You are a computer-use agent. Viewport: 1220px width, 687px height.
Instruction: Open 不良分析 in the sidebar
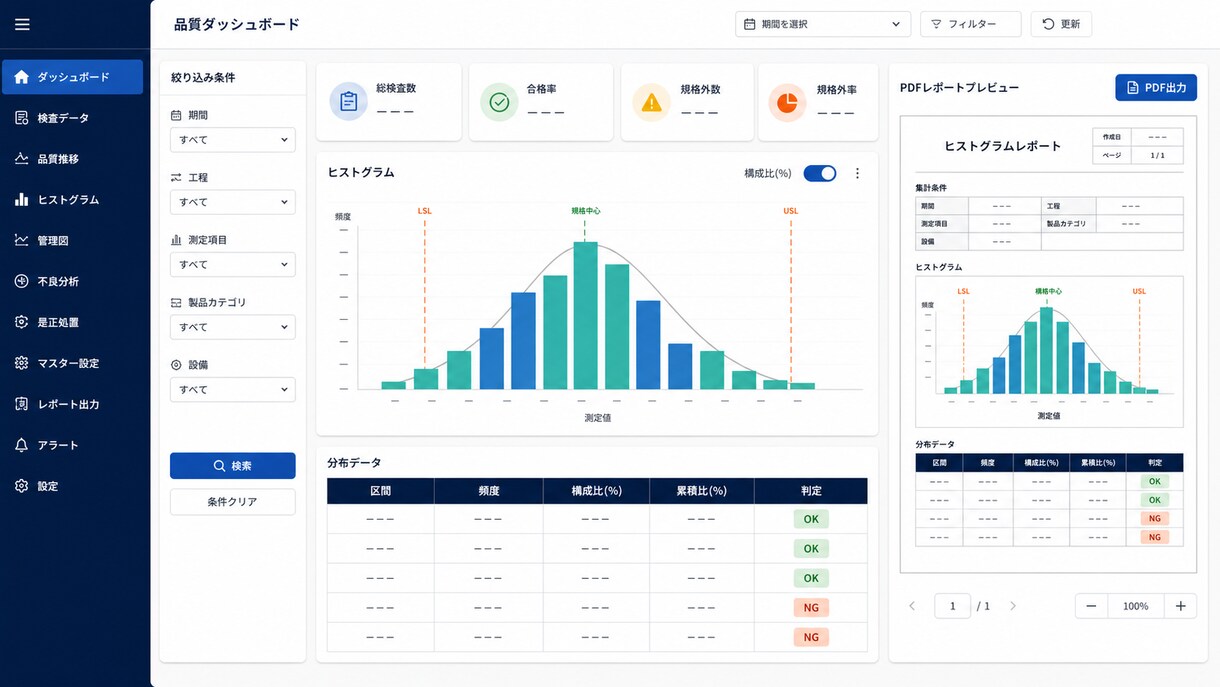72,282
